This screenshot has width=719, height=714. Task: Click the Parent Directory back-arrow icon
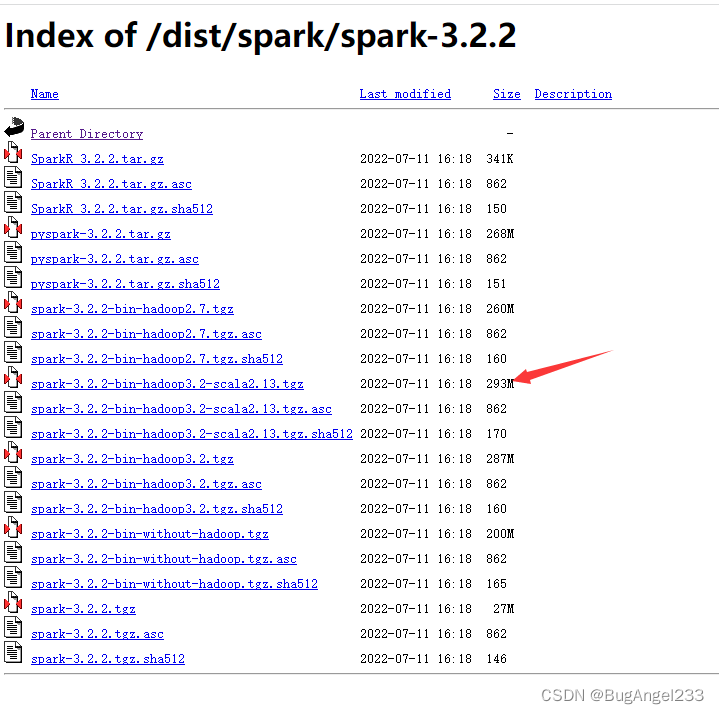(14, 127)
